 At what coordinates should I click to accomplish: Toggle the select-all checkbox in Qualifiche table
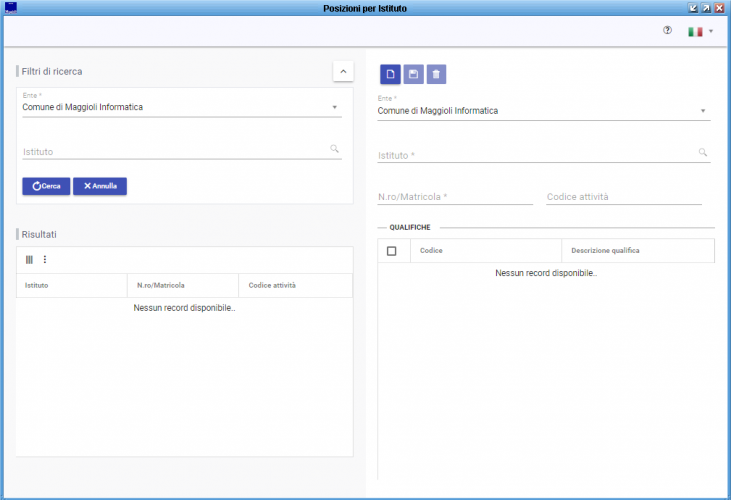392,251
